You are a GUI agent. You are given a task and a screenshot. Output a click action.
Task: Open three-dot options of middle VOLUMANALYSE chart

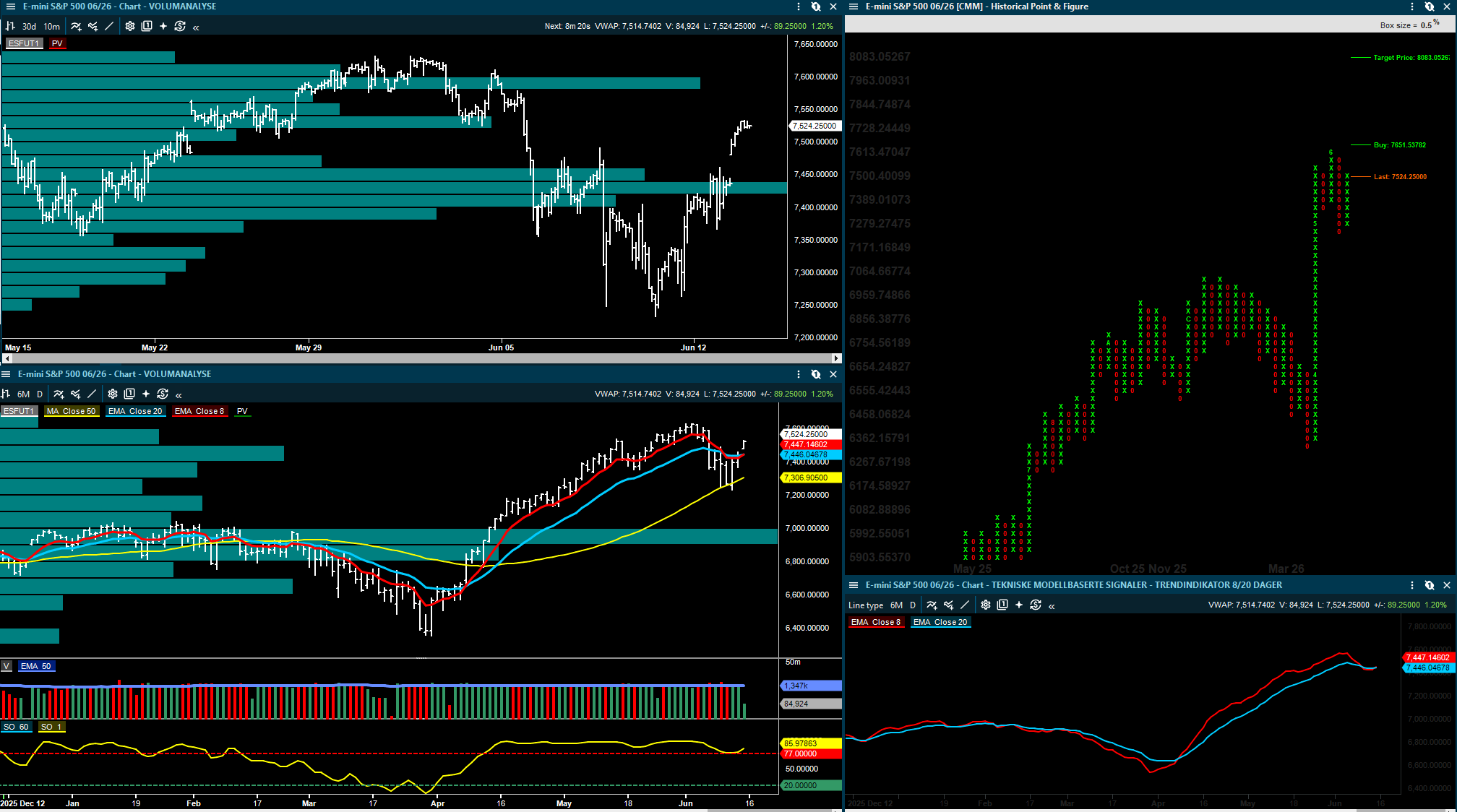[x=799, y=374]
